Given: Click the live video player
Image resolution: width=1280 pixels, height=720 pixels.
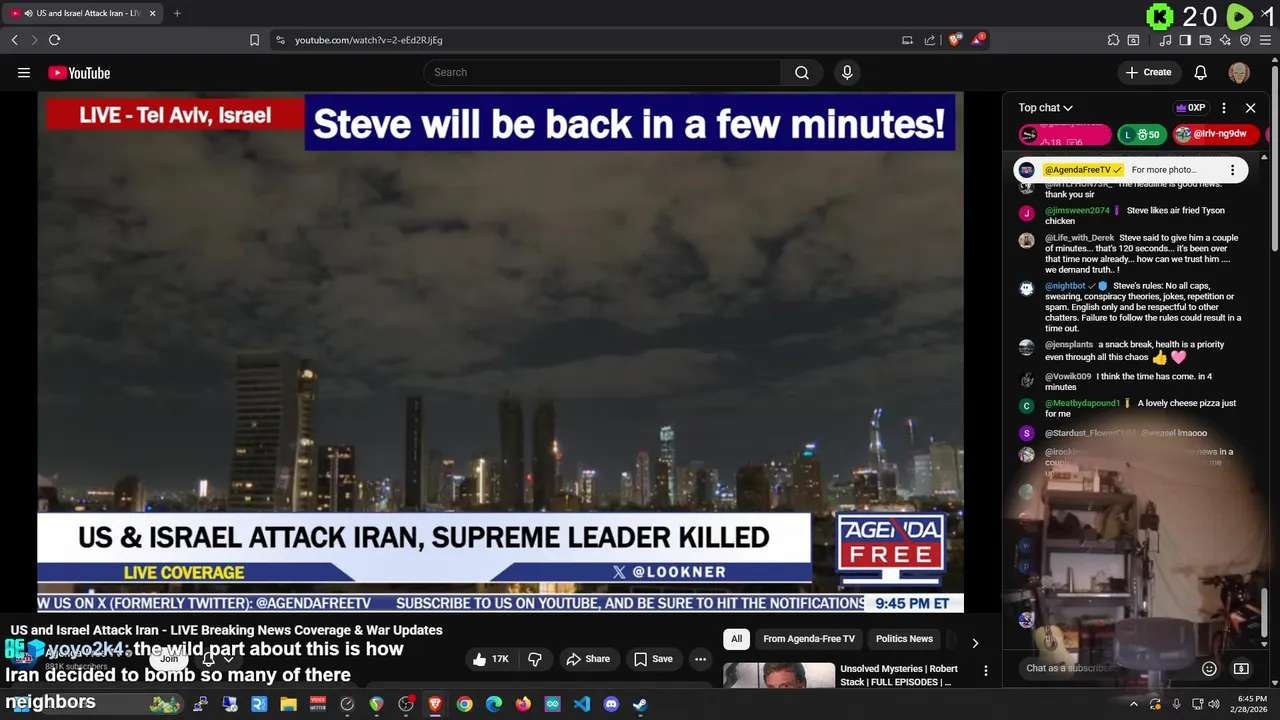Looking at the screenshot, I should 500,352.
